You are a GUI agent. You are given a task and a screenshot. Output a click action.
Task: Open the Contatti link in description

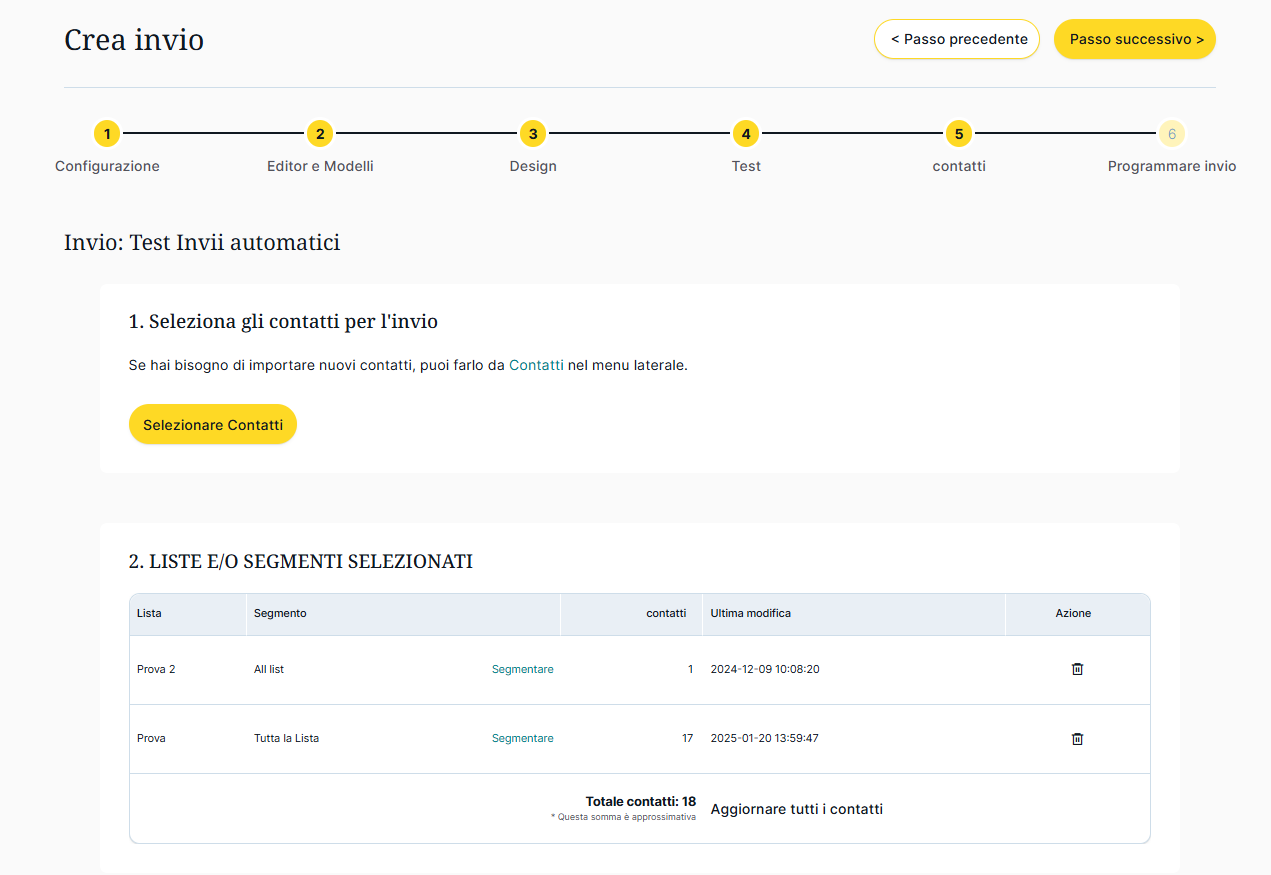point(536,365)
